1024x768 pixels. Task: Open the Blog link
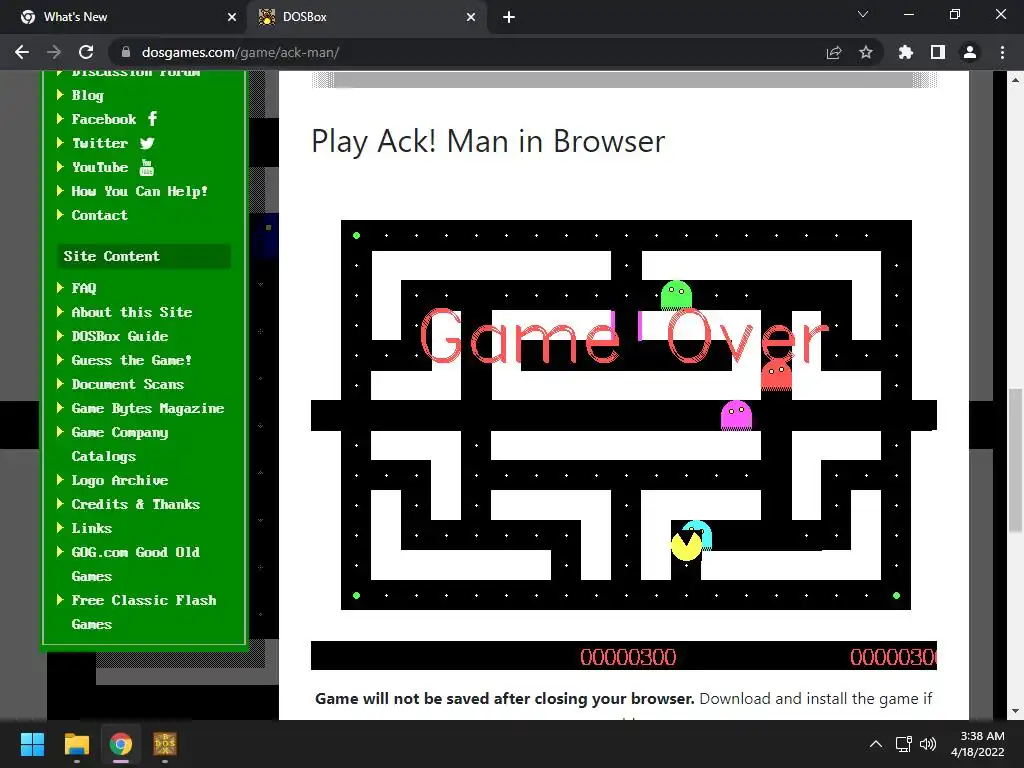(x=88, y=95)
